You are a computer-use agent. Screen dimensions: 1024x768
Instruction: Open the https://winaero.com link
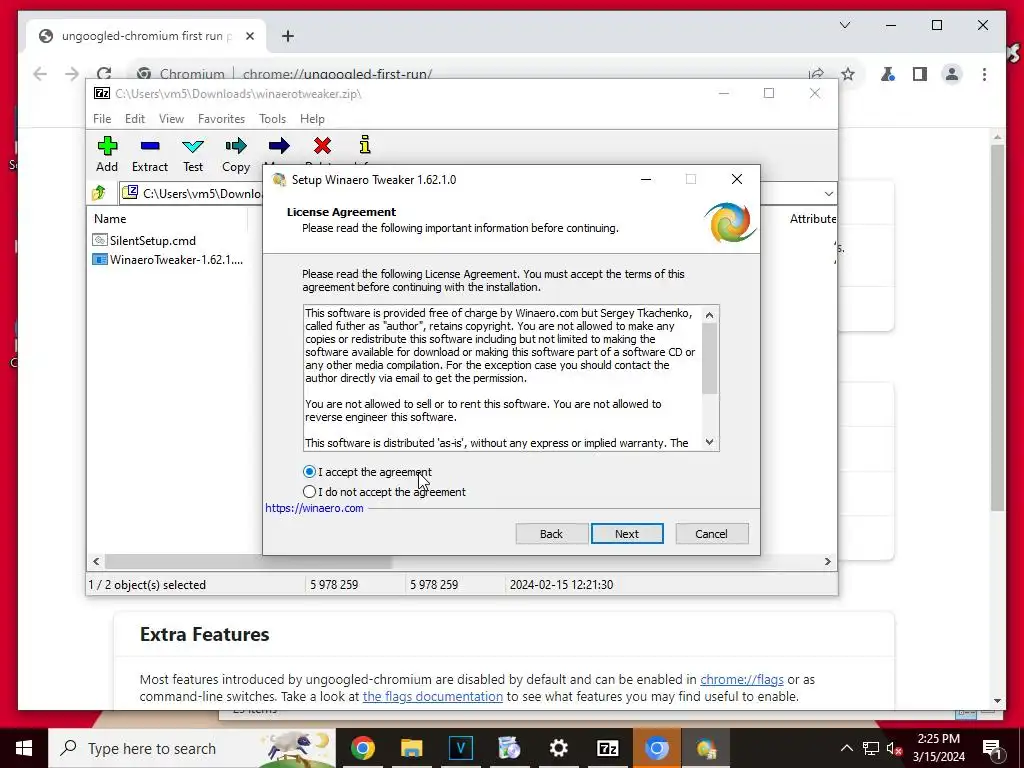tap(314, 508)
